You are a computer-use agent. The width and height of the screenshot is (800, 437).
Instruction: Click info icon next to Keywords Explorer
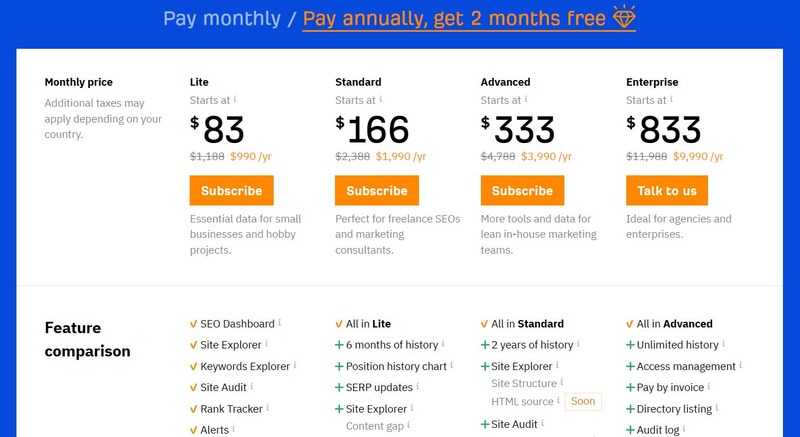(295, 365)
